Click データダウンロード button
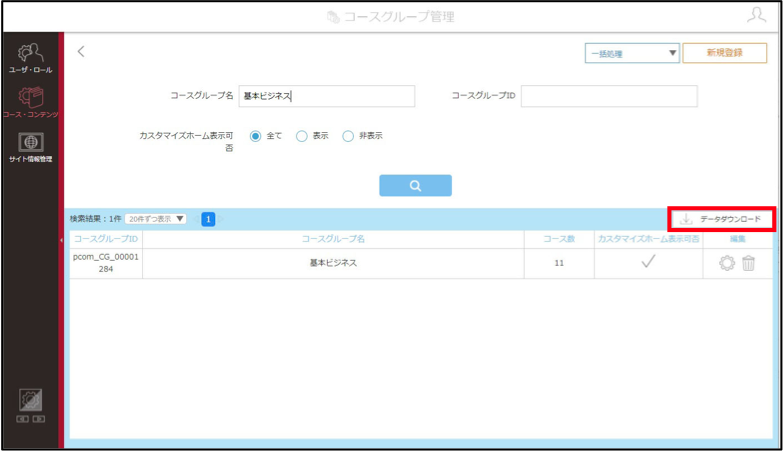 [x=722, y=219]
